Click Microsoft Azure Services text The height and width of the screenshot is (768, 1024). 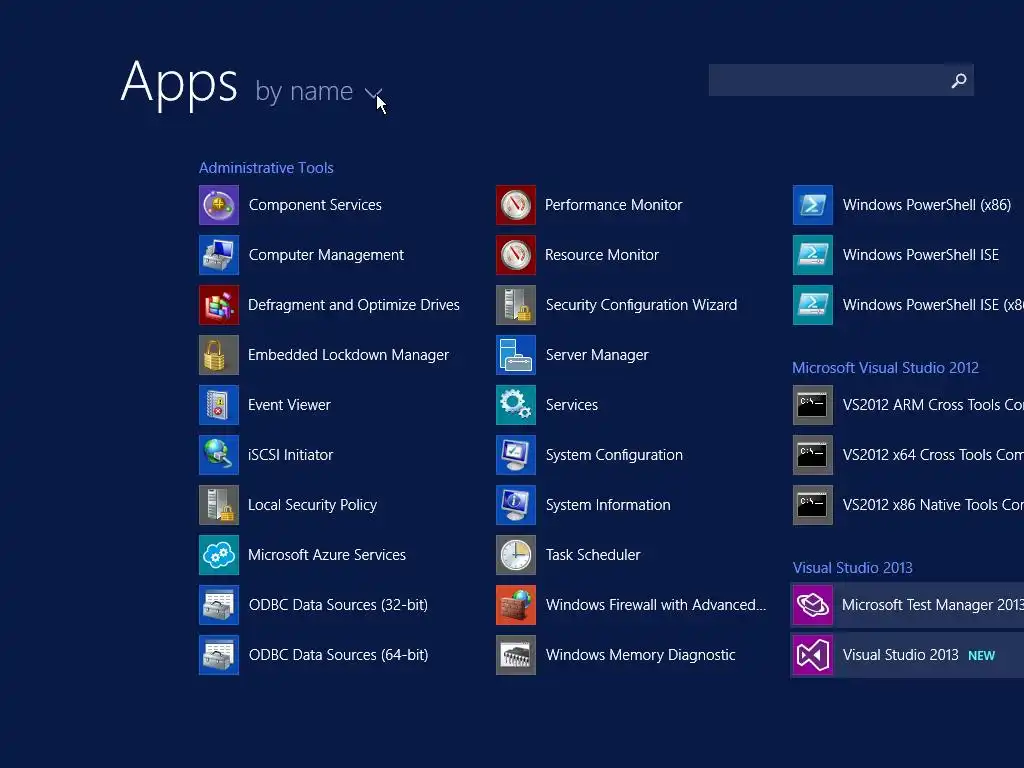(x=327, y=555)
